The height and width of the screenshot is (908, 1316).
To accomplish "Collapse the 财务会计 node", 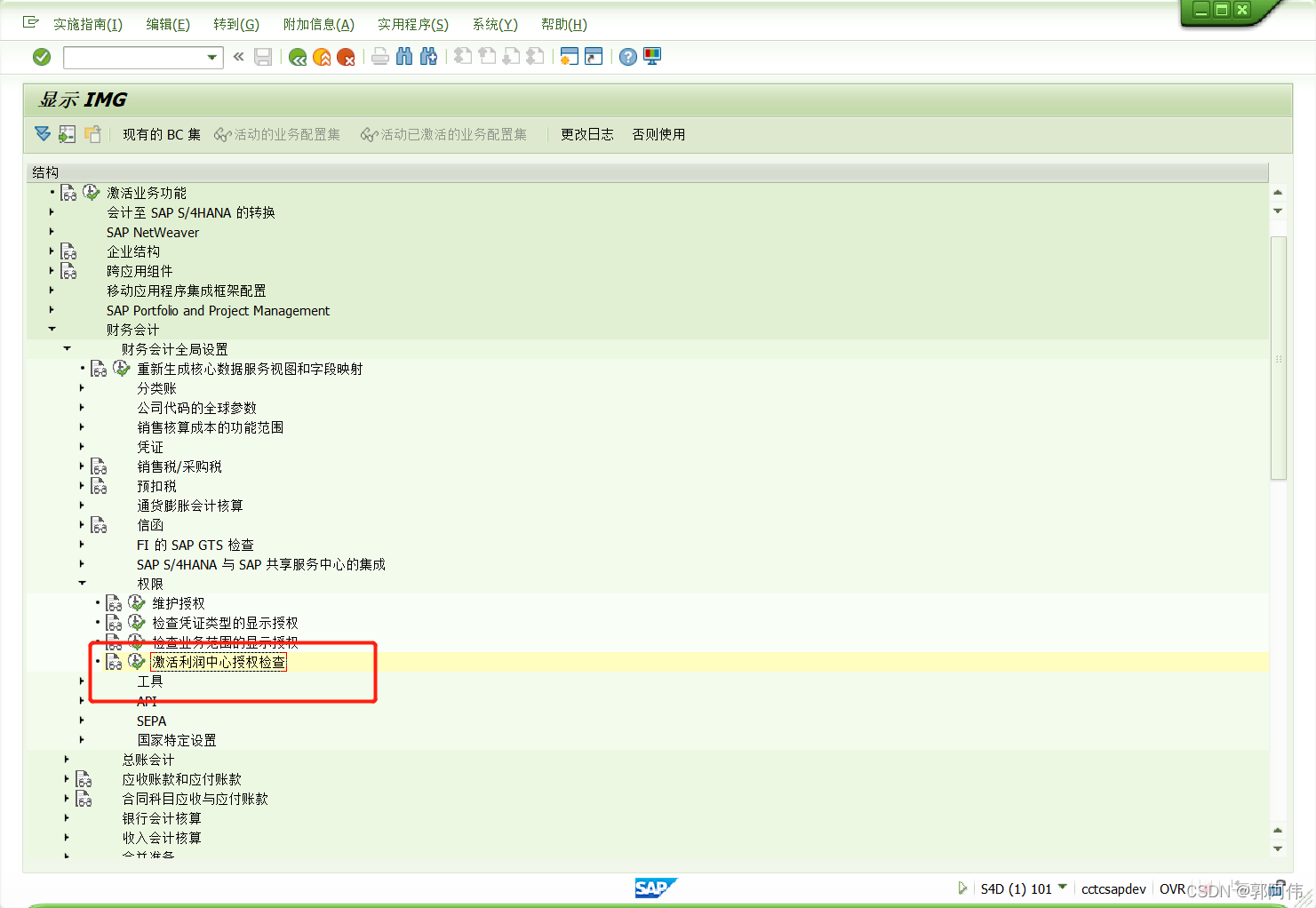I will (x=52, y=330).
